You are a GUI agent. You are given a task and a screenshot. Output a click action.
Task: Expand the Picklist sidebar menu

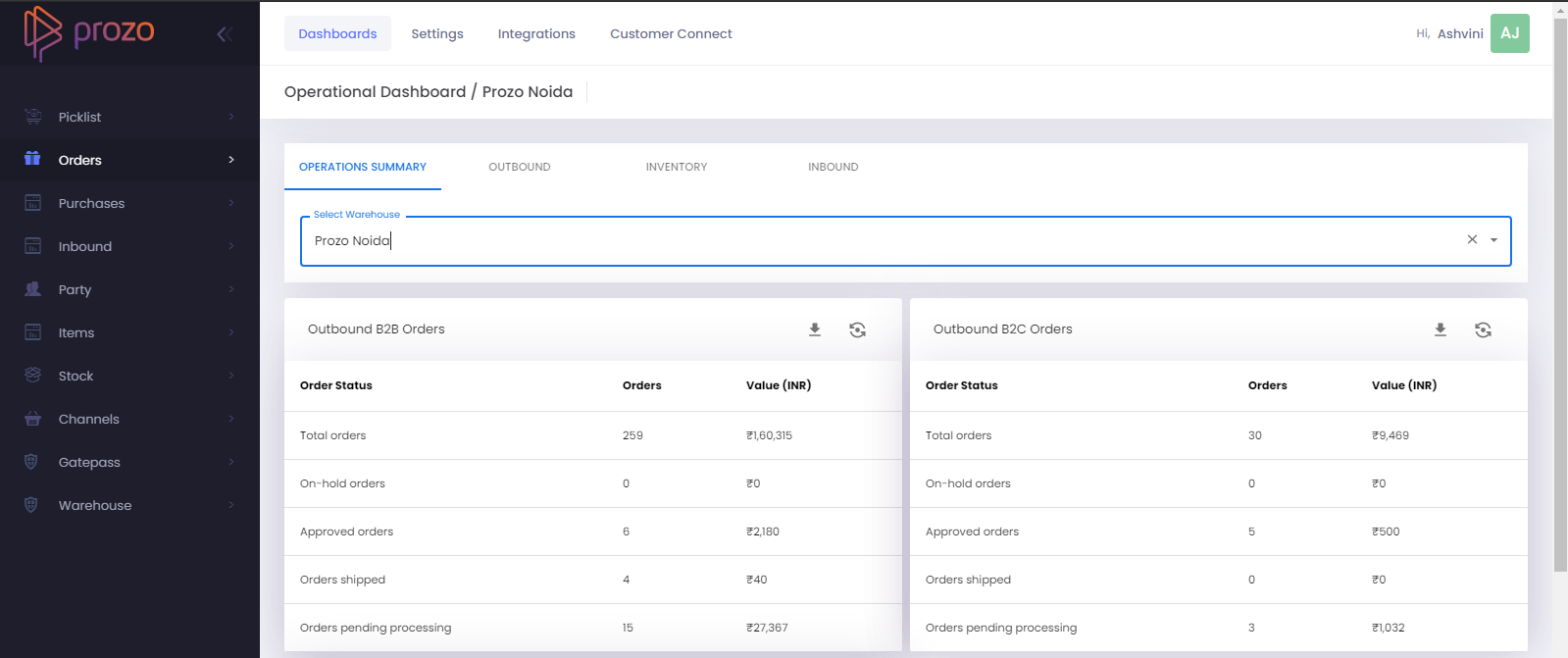tap(127, 117)
